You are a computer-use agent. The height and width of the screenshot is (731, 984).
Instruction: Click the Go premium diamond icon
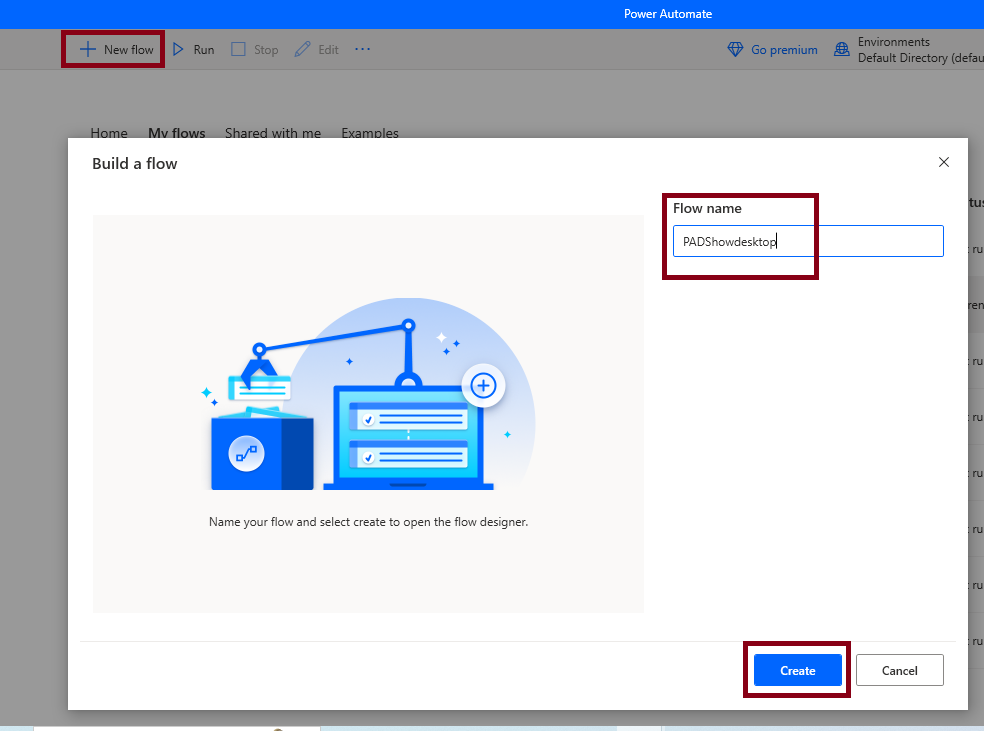pos(735,50)
